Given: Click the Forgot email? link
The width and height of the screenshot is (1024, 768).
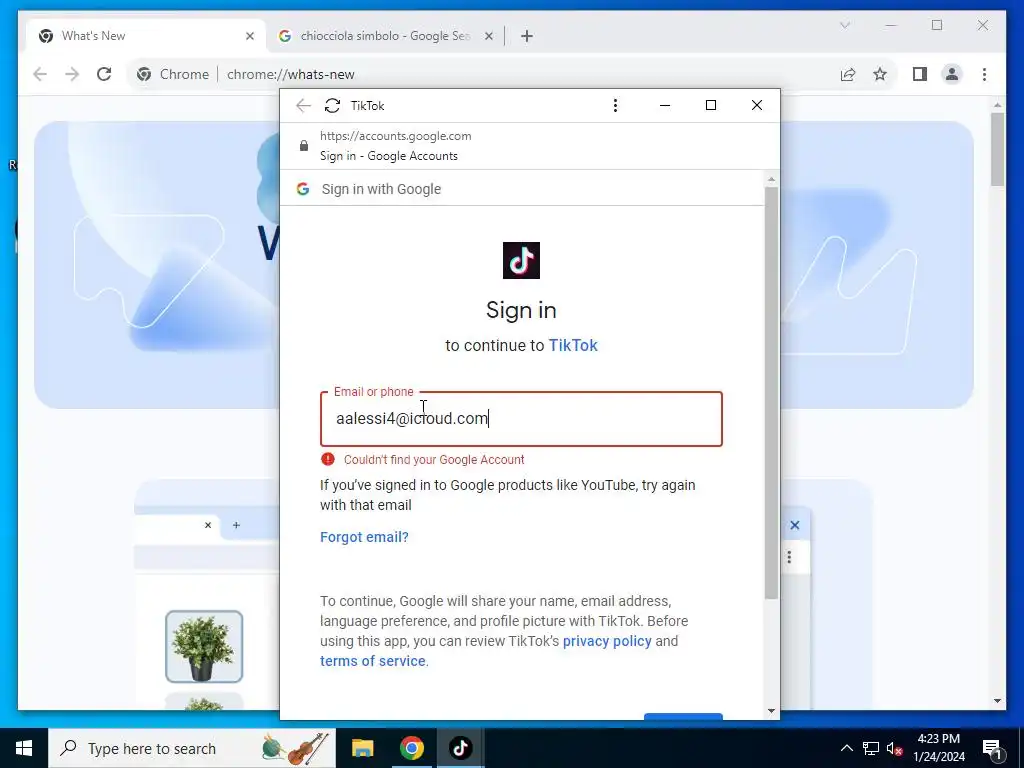Looking at the screenshot, I should [364, 537].
